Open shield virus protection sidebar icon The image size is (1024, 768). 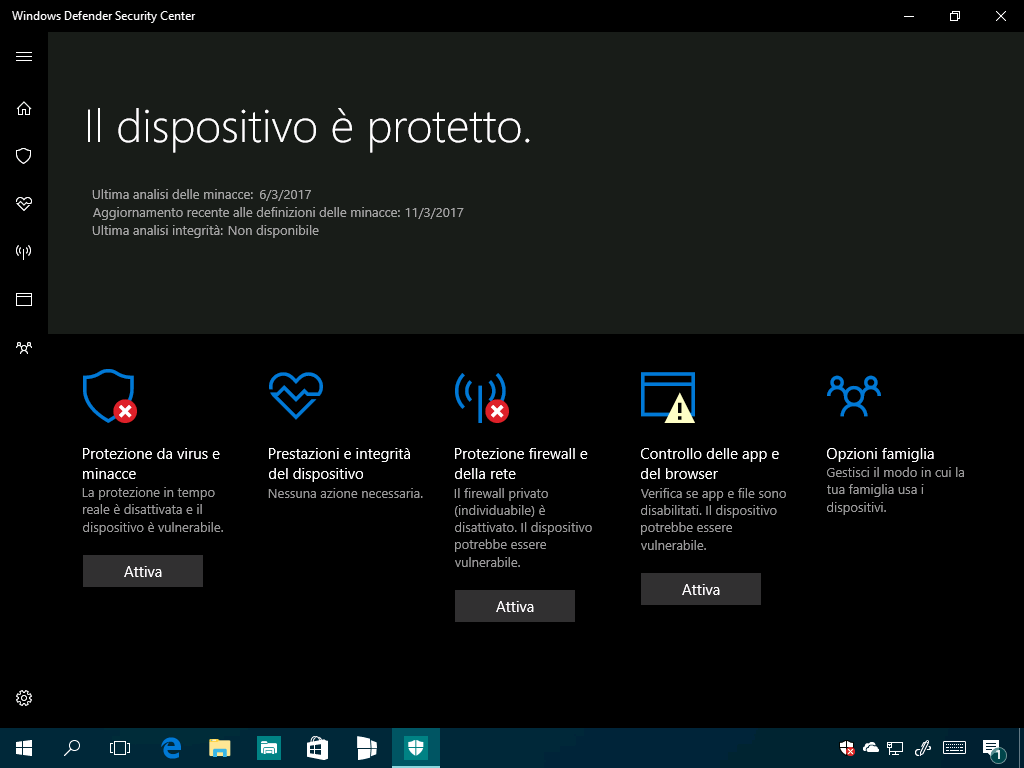click(x=24, y=156)
